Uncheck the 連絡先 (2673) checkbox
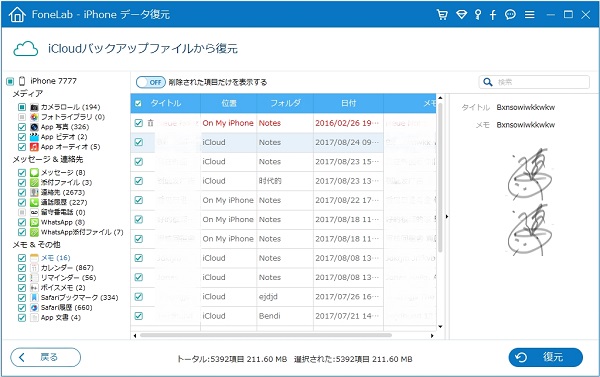600x377 pixels. click(x=22, y=193)
